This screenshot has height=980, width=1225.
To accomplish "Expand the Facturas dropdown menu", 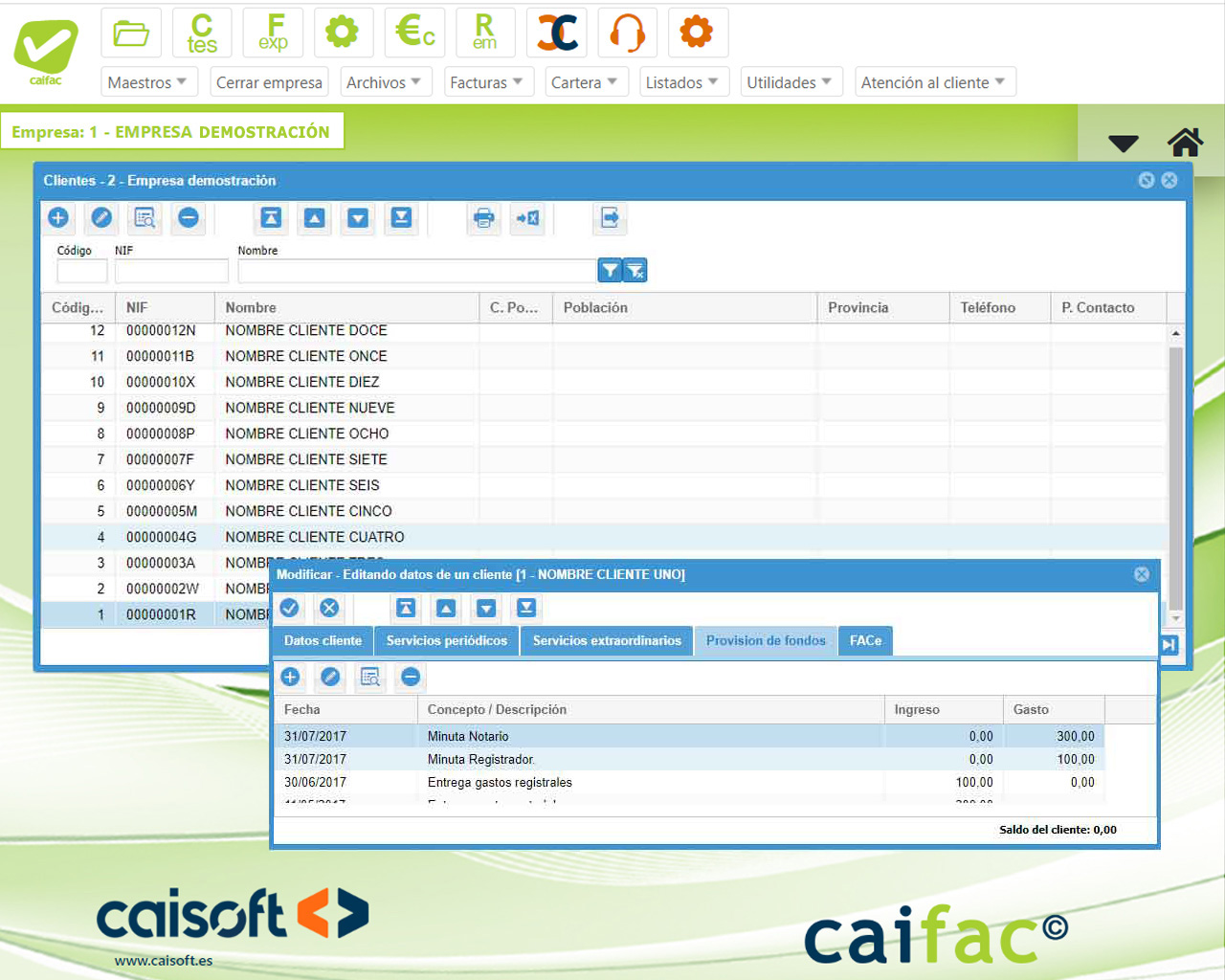I will click(486, 82).
